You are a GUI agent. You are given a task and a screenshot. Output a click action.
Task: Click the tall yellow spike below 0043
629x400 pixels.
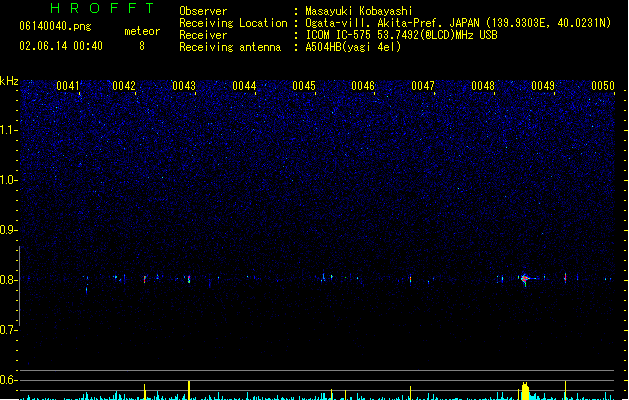[189, 390]
